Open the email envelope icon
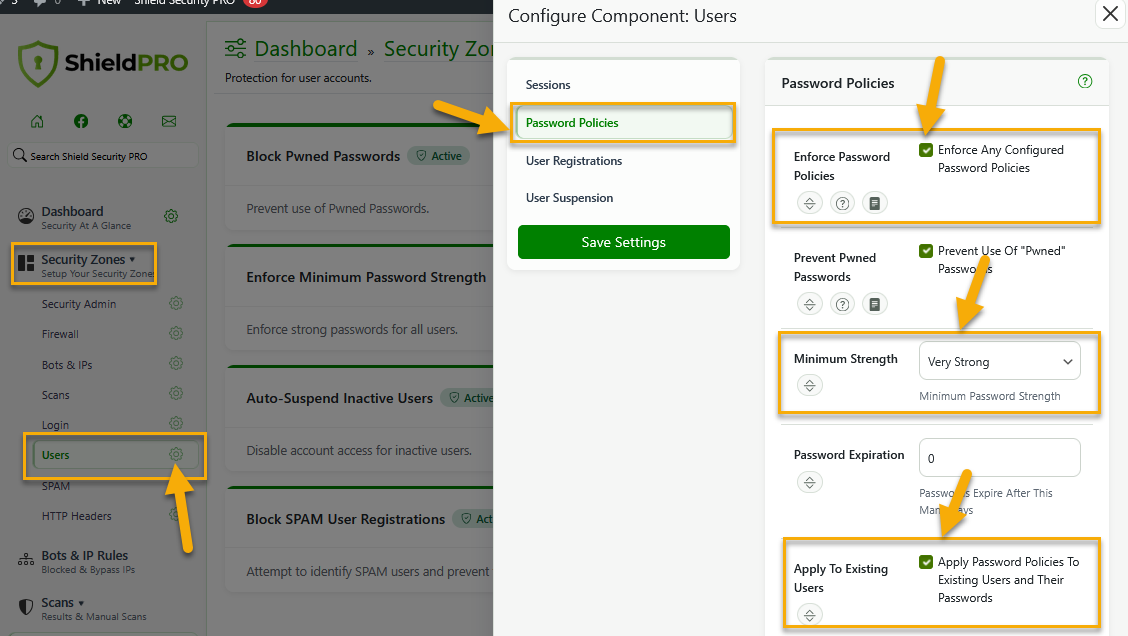The height and width of the screenshot is (636, 1128). point(169,121)
